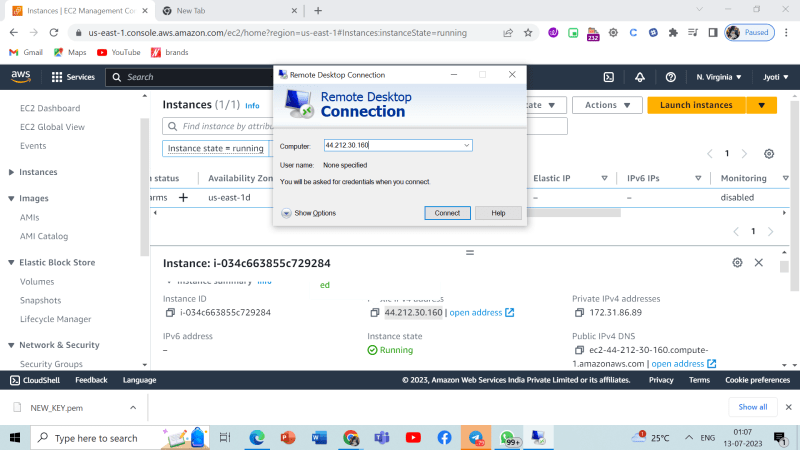Open the NEW_KEY.pem download options chevron
The image size is (800, 450).
(133, 408)
